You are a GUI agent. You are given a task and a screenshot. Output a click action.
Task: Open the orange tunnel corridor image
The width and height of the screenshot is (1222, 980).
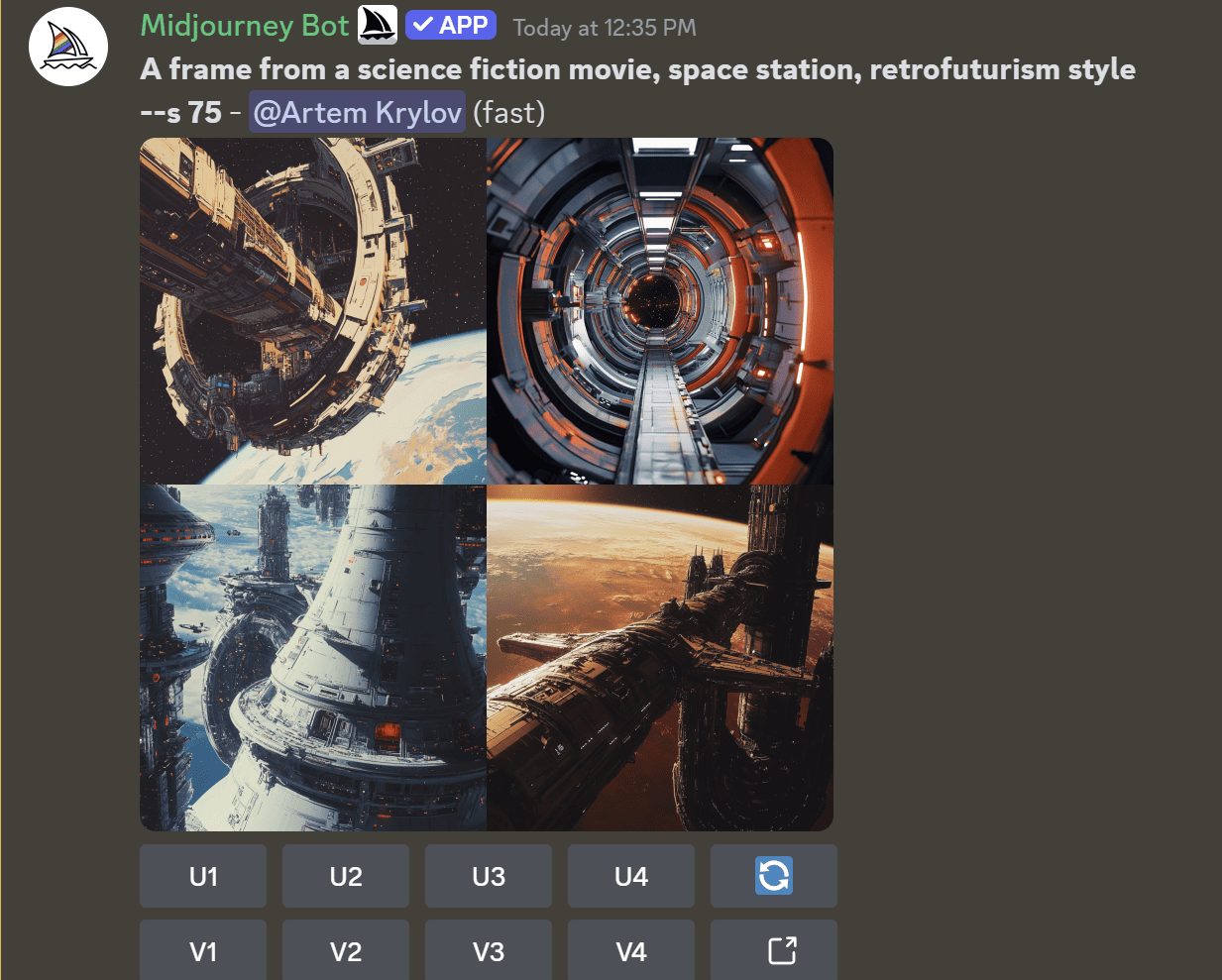coord(660,311)
